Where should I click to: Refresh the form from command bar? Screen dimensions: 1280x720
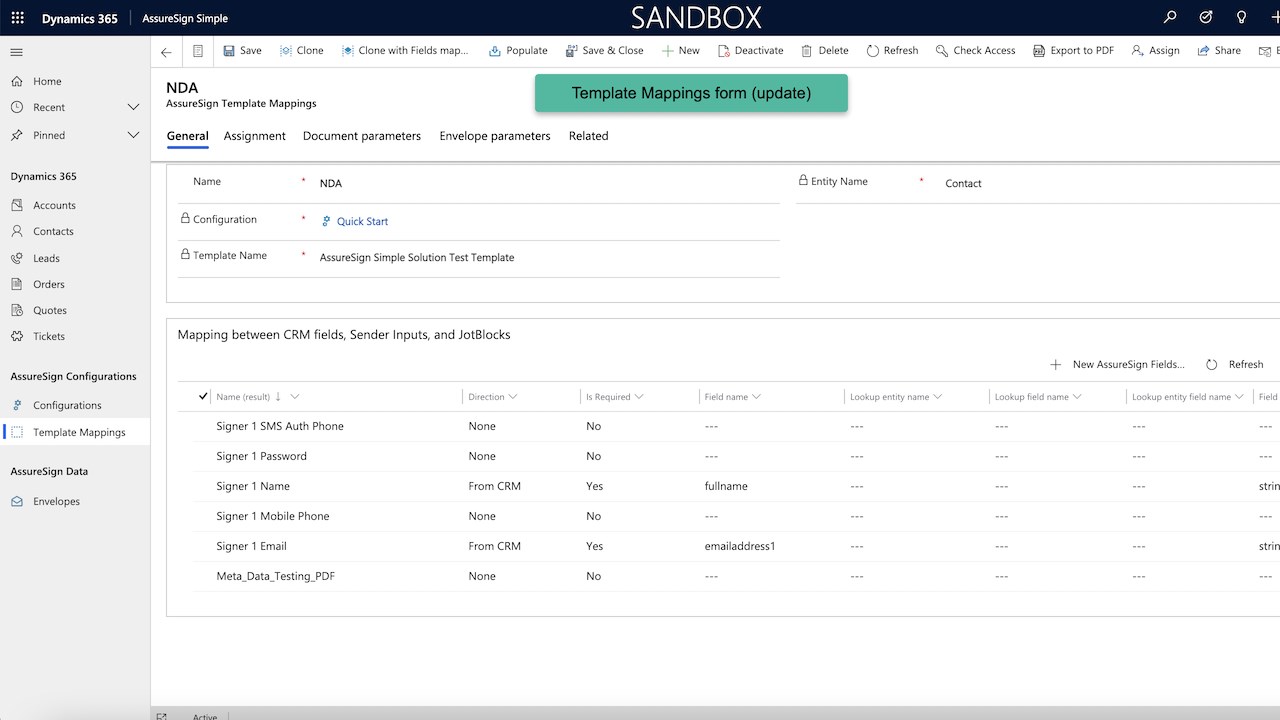(892, 51)
